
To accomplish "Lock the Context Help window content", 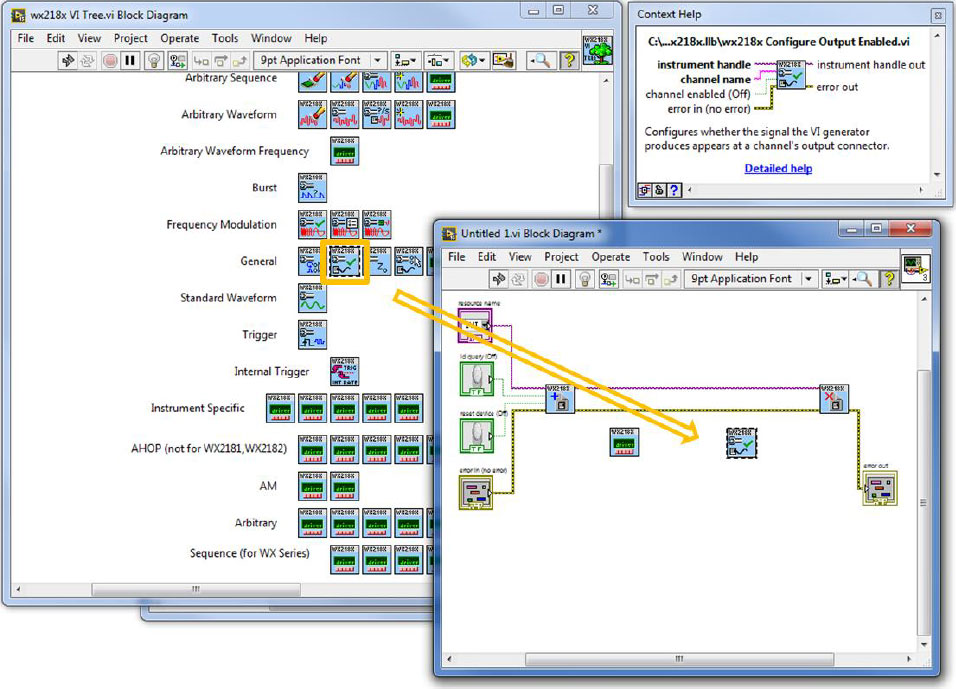I will click(660, 189).
